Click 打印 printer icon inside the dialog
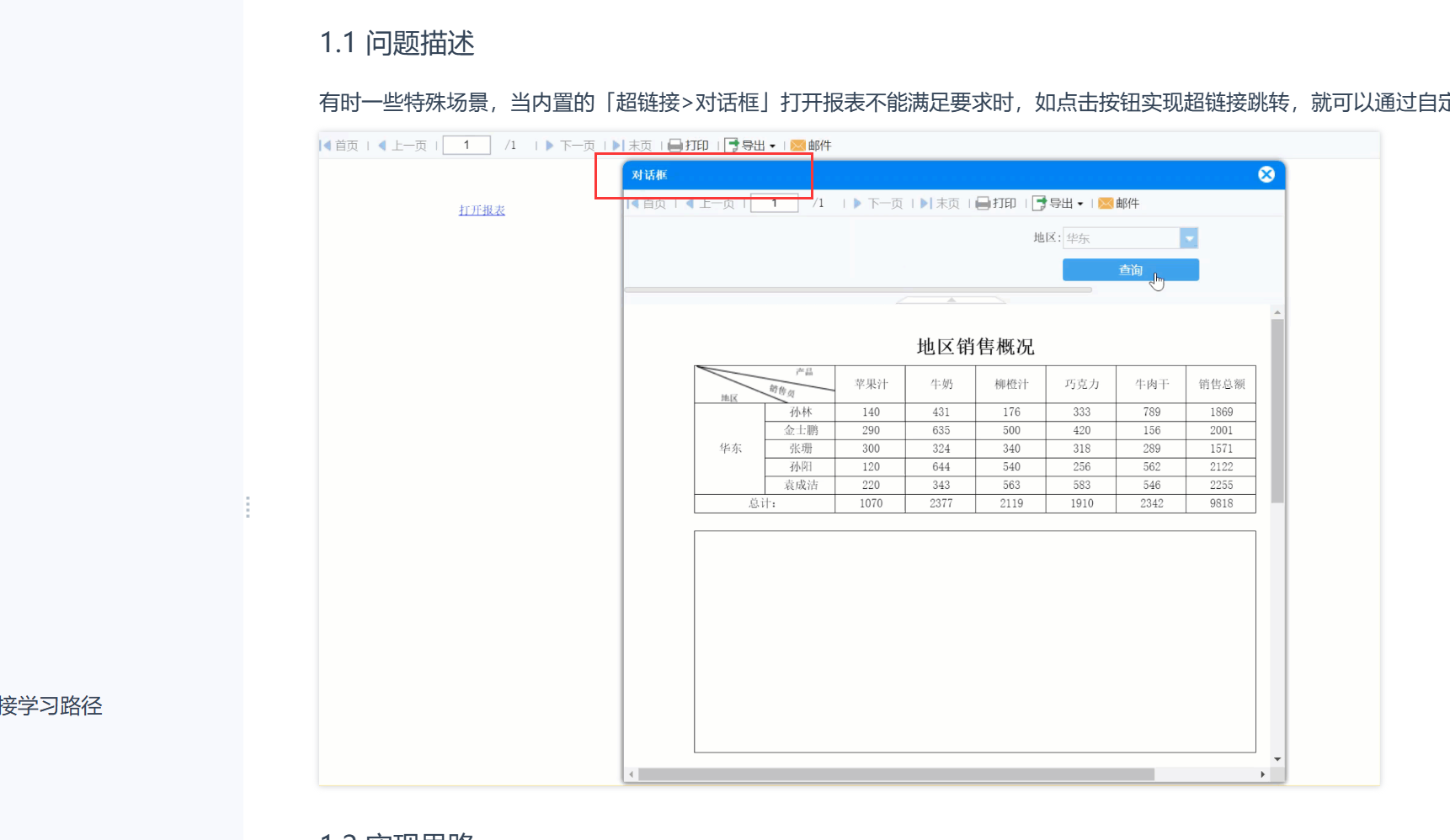The height and width of the screenshot is (840, 1450). (x=983, y=204)
